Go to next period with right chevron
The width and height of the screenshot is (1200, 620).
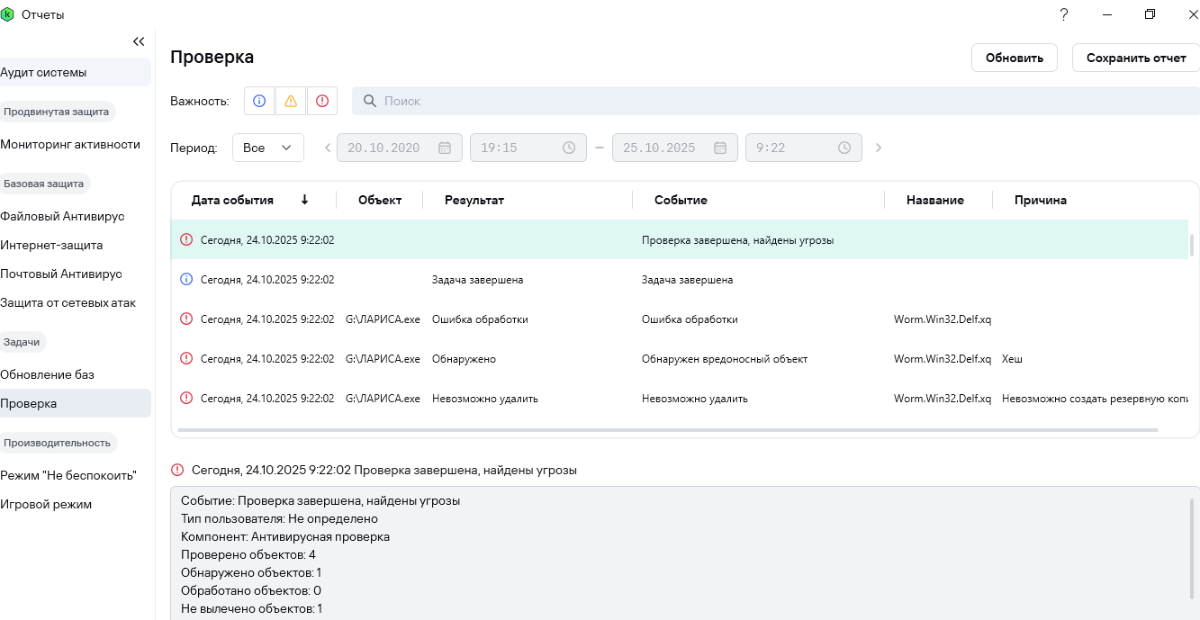(x=879, y=148)
